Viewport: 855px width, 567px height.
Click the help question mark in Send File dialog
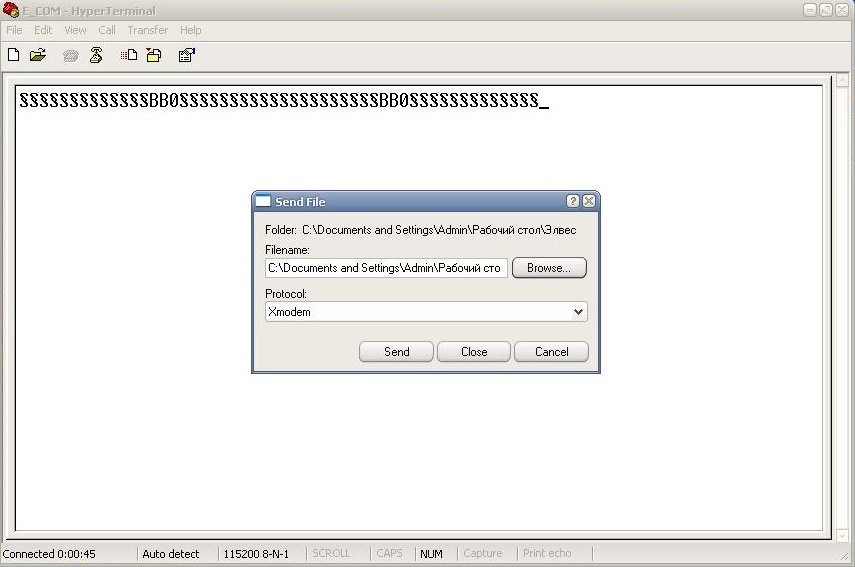pos(573,201)
